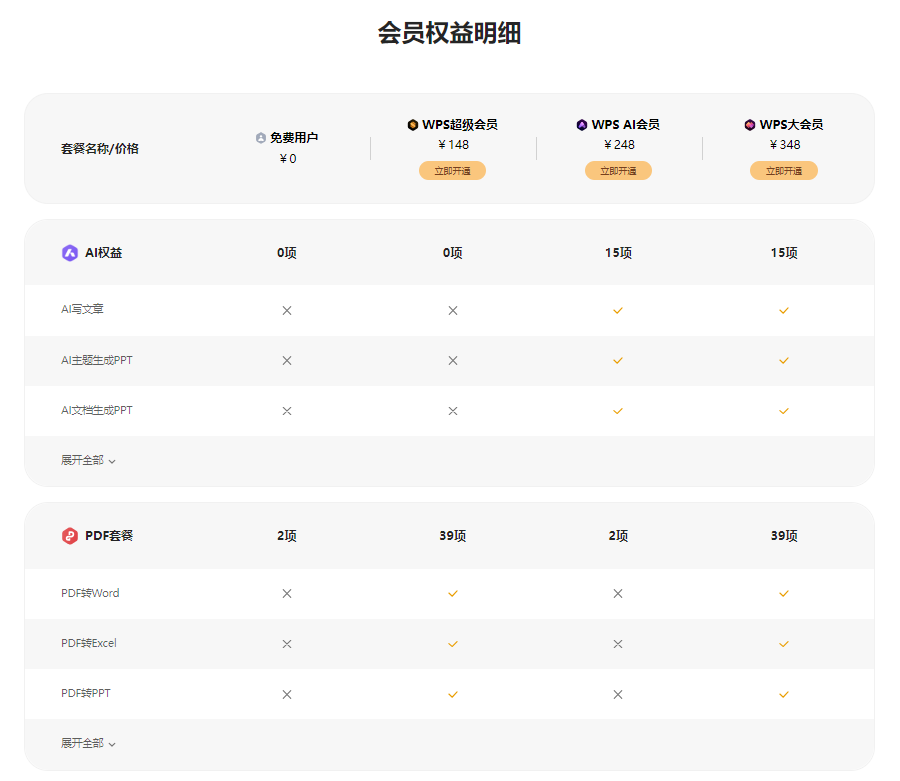Click the PDF转Word row label
Viewport: 900px width, 781px height.
coord(90,593)
